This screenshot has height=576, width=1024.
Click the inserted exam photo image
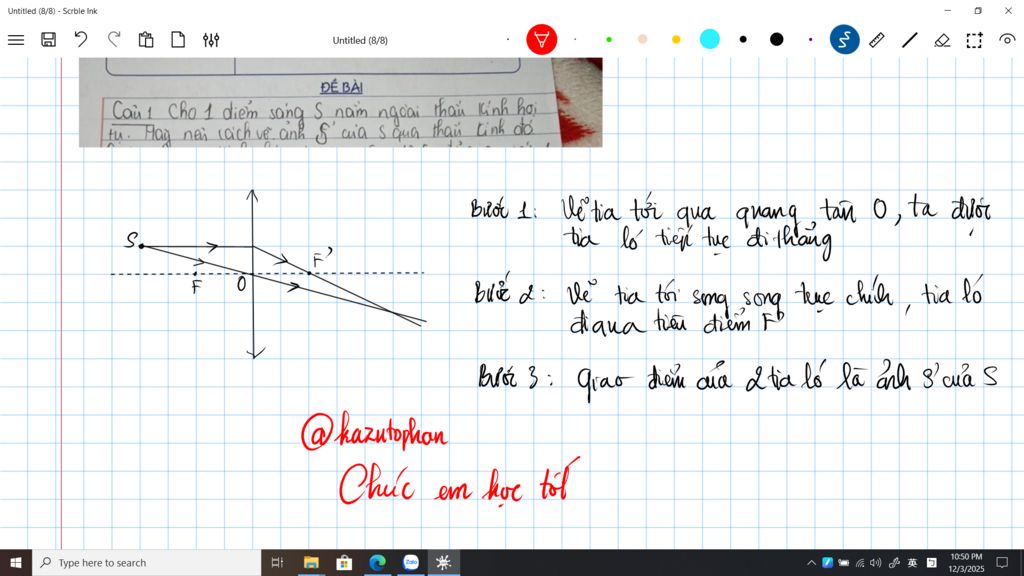[340, 102]
